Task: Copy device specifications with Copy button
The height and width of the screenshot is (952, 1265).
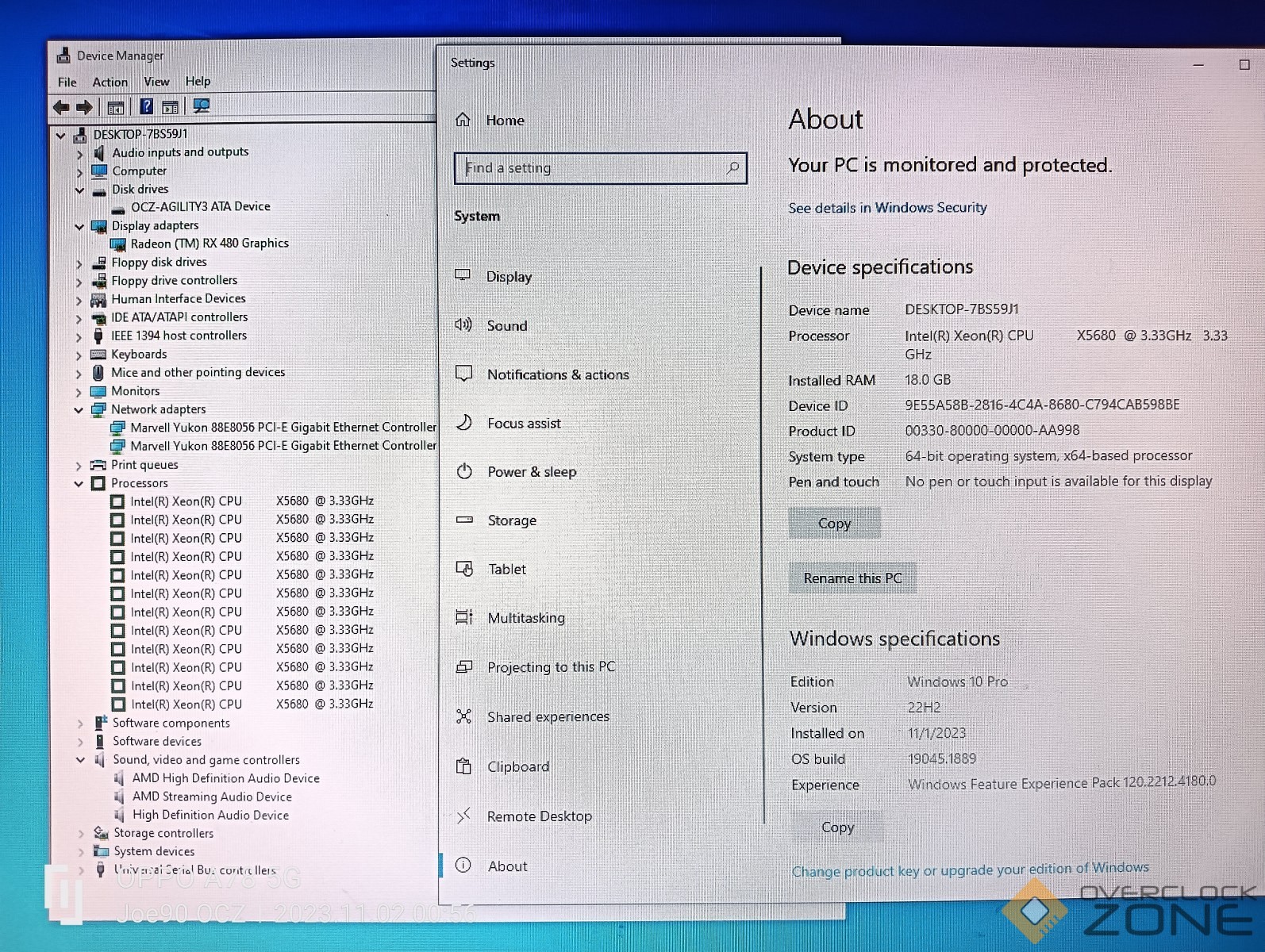Action: click(x=834, y=523)
